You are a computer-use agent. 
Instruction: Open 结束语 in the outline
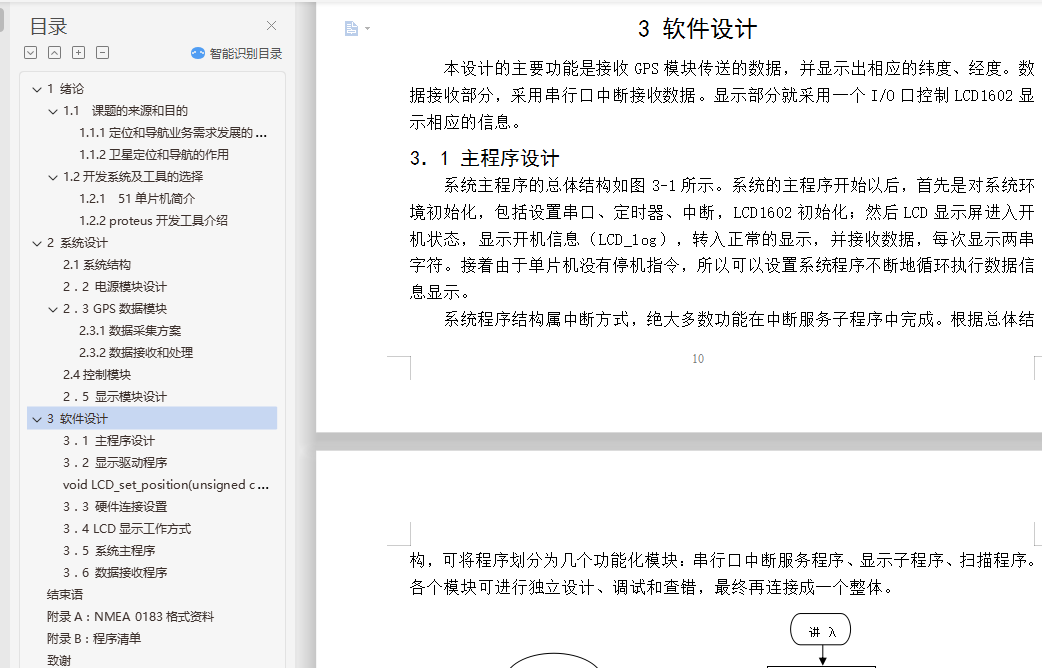click(64, 594)
